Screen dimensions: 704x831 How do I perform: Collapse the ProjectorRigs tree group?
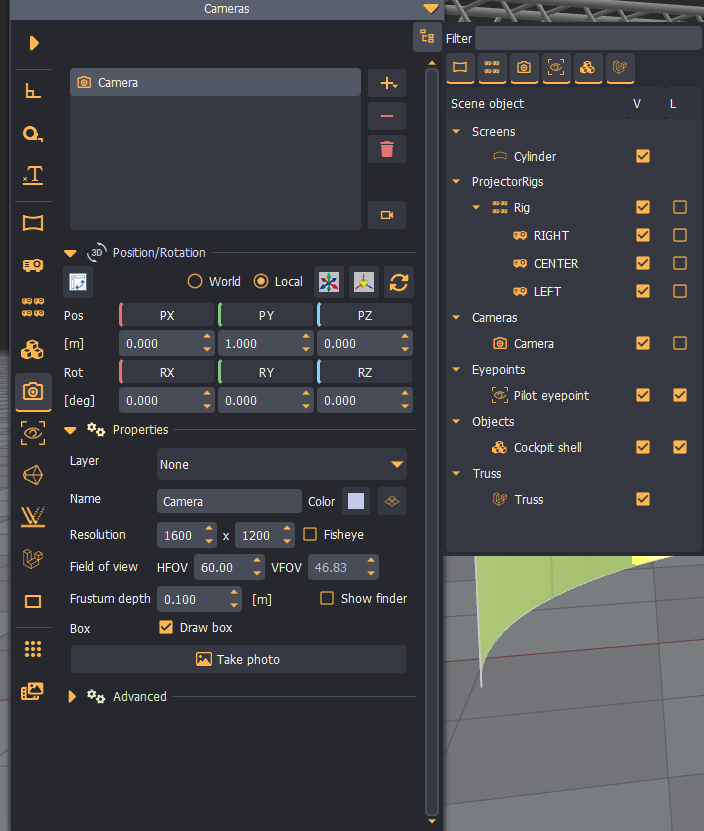(x=456, y=181)
